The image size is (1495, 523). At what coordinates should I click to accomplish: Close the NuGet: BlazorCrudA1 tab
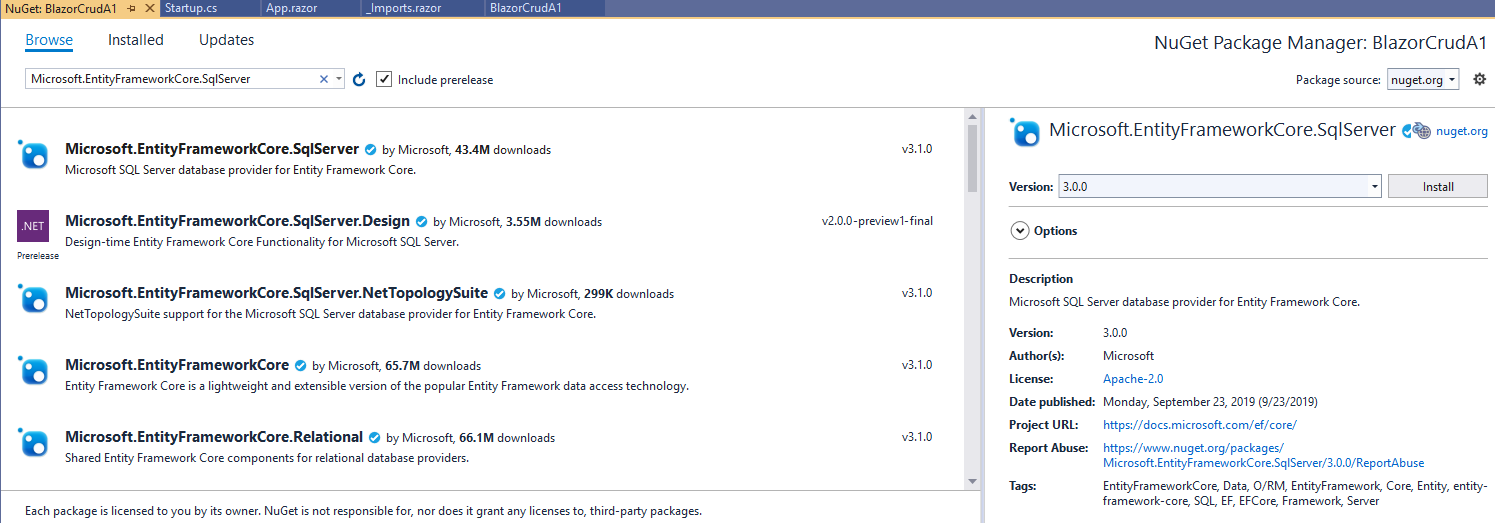point(149,8)
